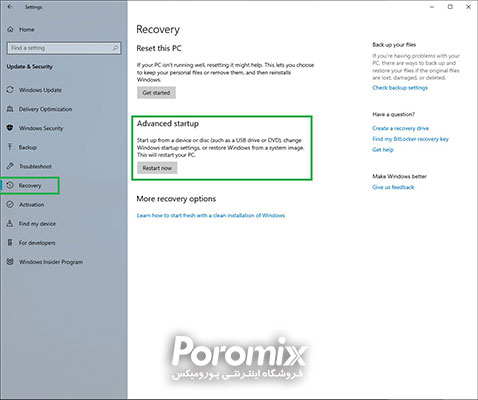Viewport: 478px width, 400px height.
Task: Click the Get help link
Action: 383,150
